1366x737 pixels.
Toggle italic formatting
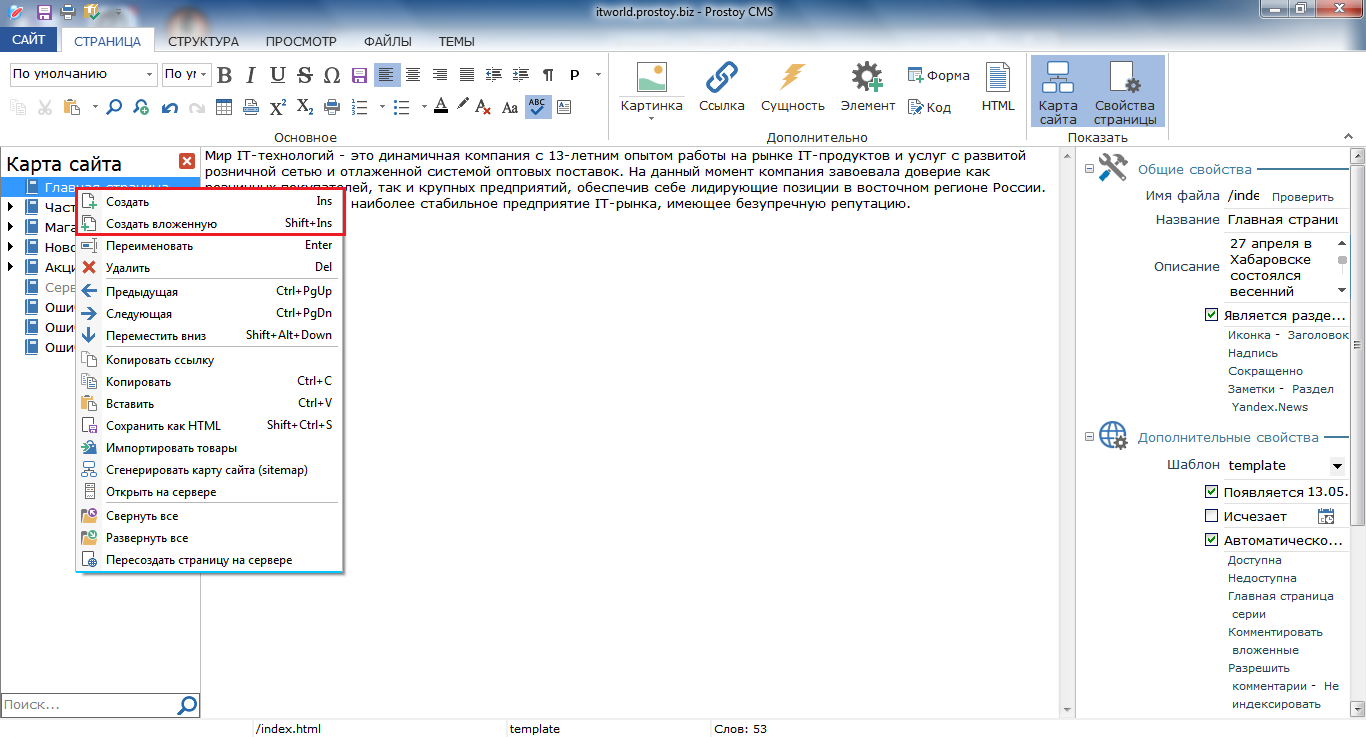click(251, 75)
